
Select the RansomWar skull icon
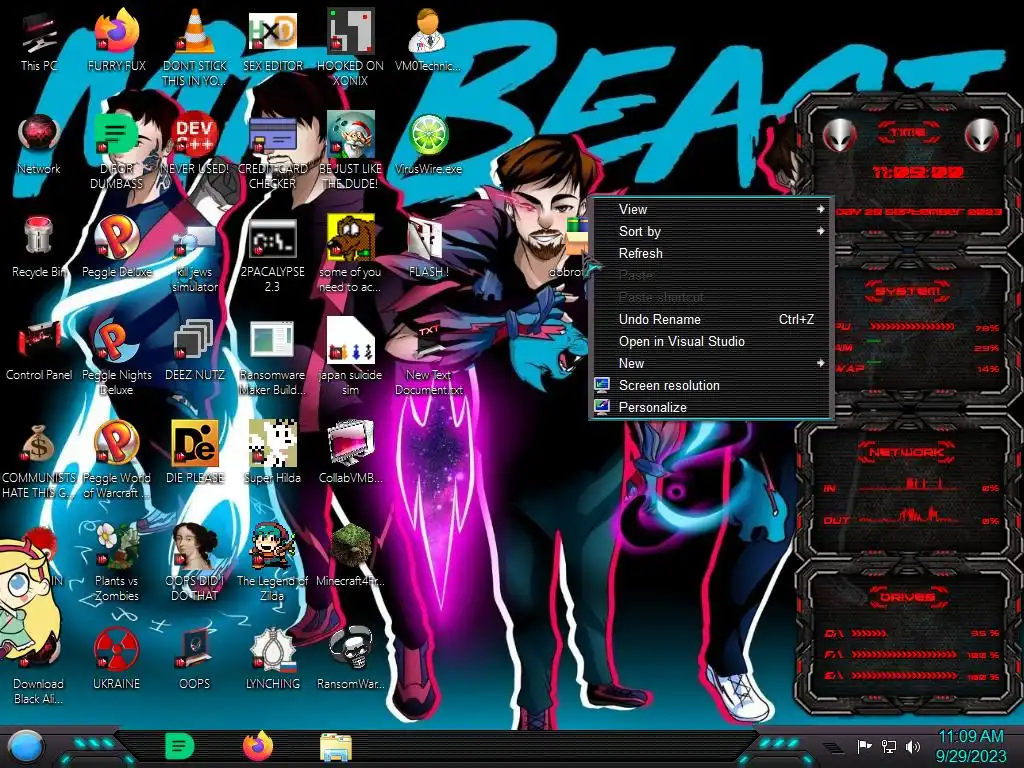[350, 660]
